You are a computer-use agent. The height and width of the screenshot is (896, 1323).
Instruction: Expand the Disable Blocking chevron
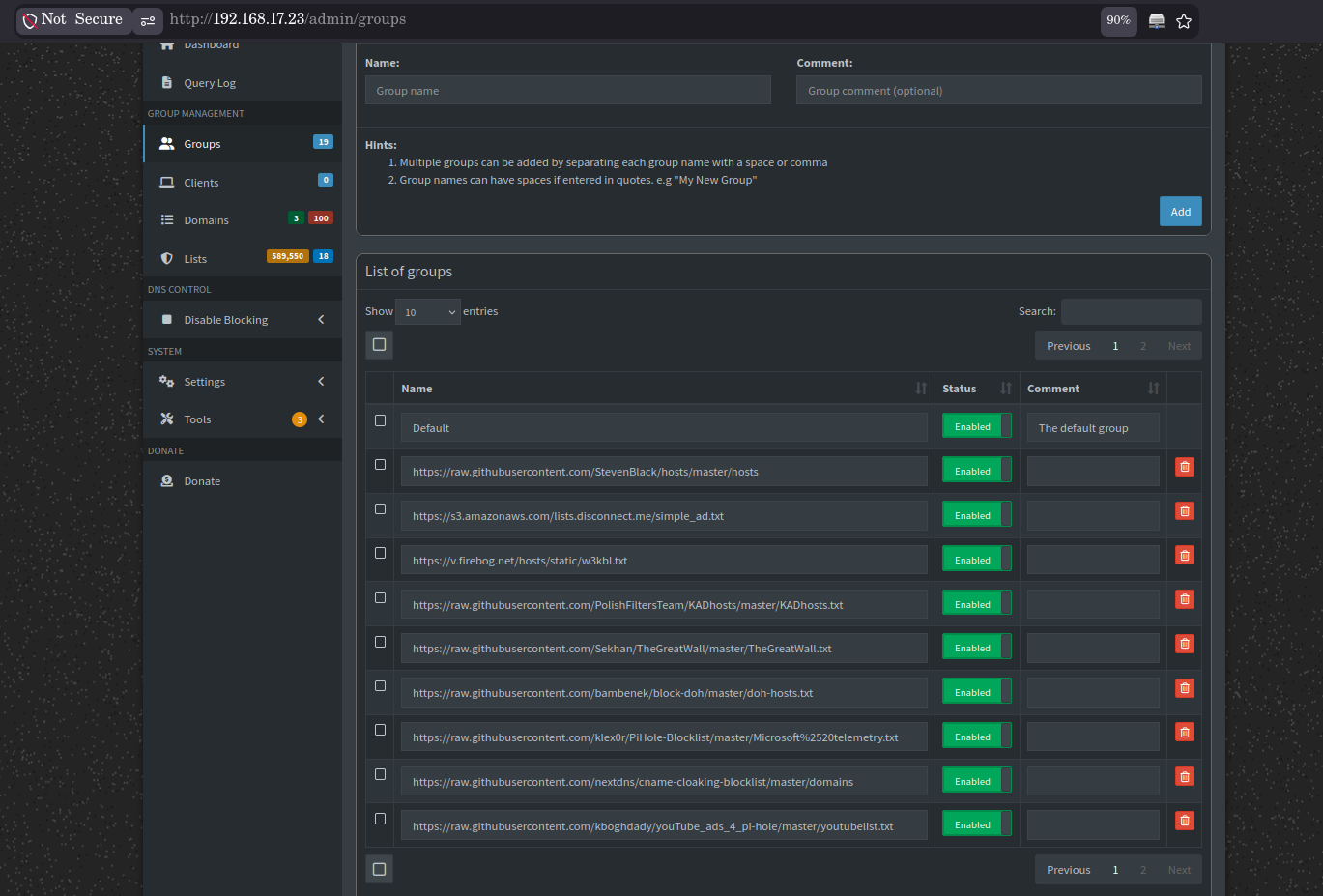(321, 320)
